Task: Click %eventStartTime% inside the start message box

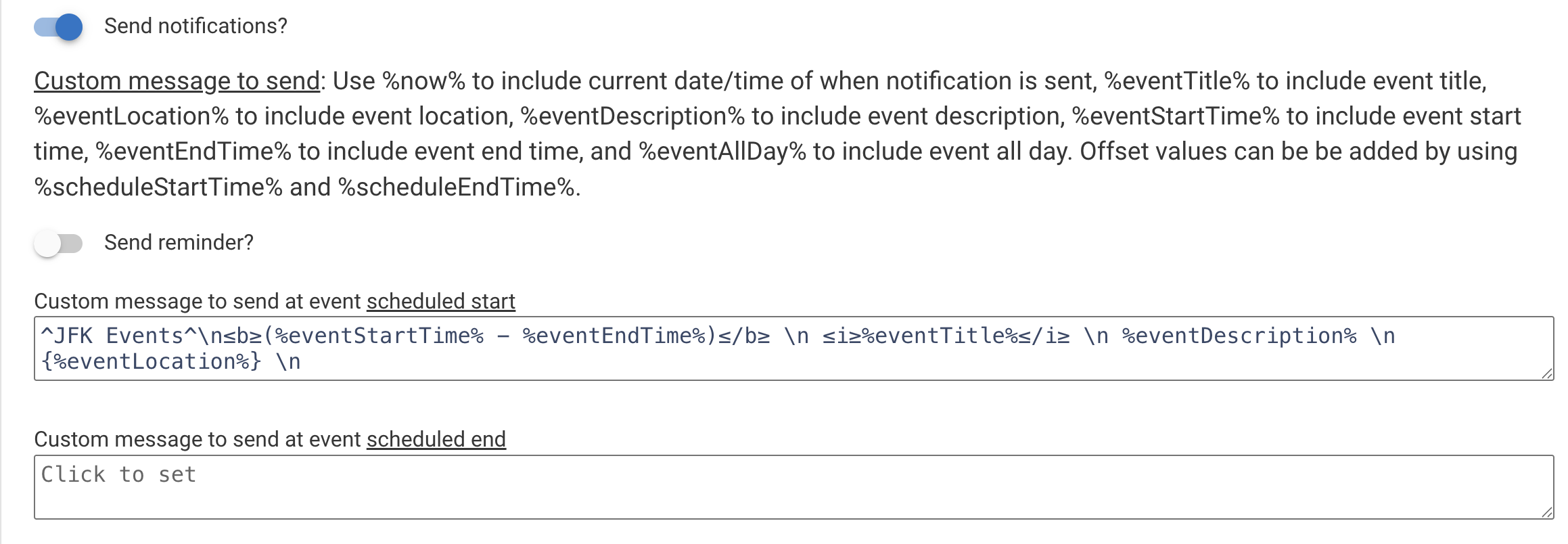Action: click(x=379, y=336)
